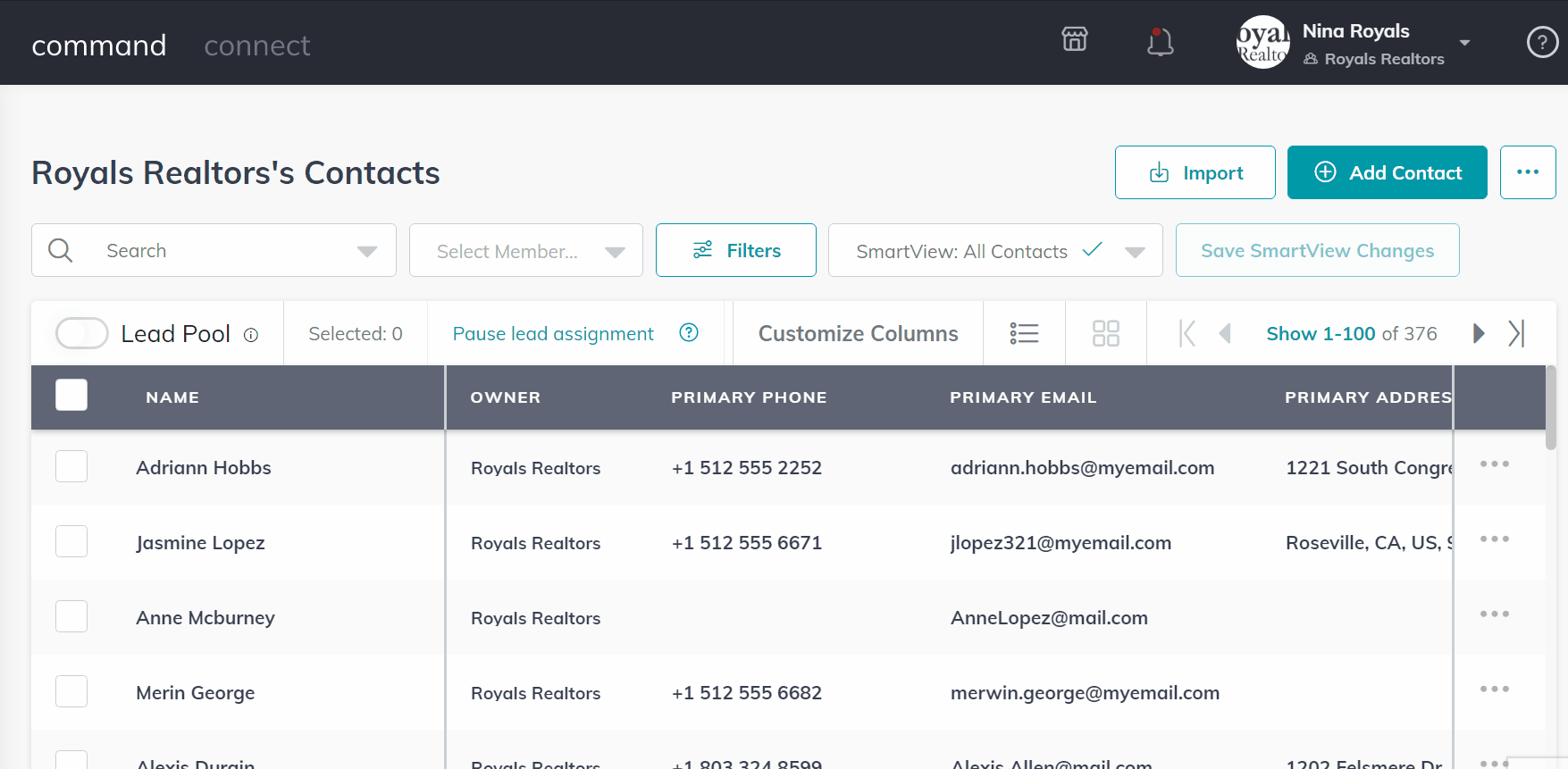Switch to the command tab
This screenshot has width=1568, height=769.
pyautogui.click(x=99, y=46)
